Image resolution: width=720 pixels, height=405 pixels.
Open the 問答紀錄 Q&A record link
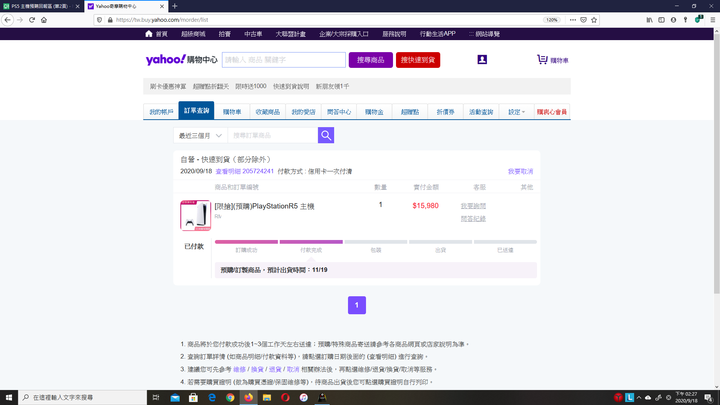pos(473,219)
